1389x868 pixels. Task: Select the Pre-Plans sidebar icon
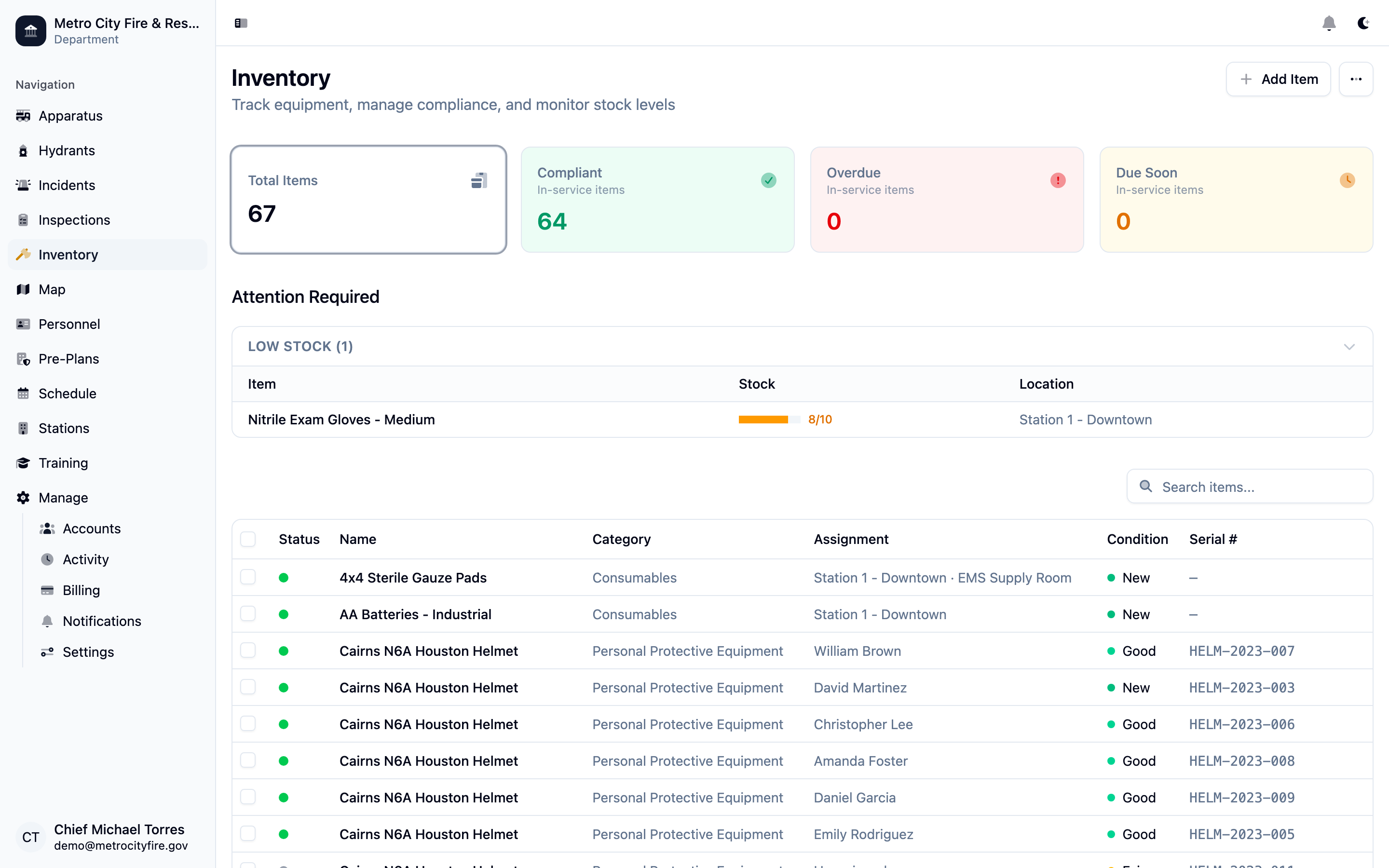[x=24, y=359]
